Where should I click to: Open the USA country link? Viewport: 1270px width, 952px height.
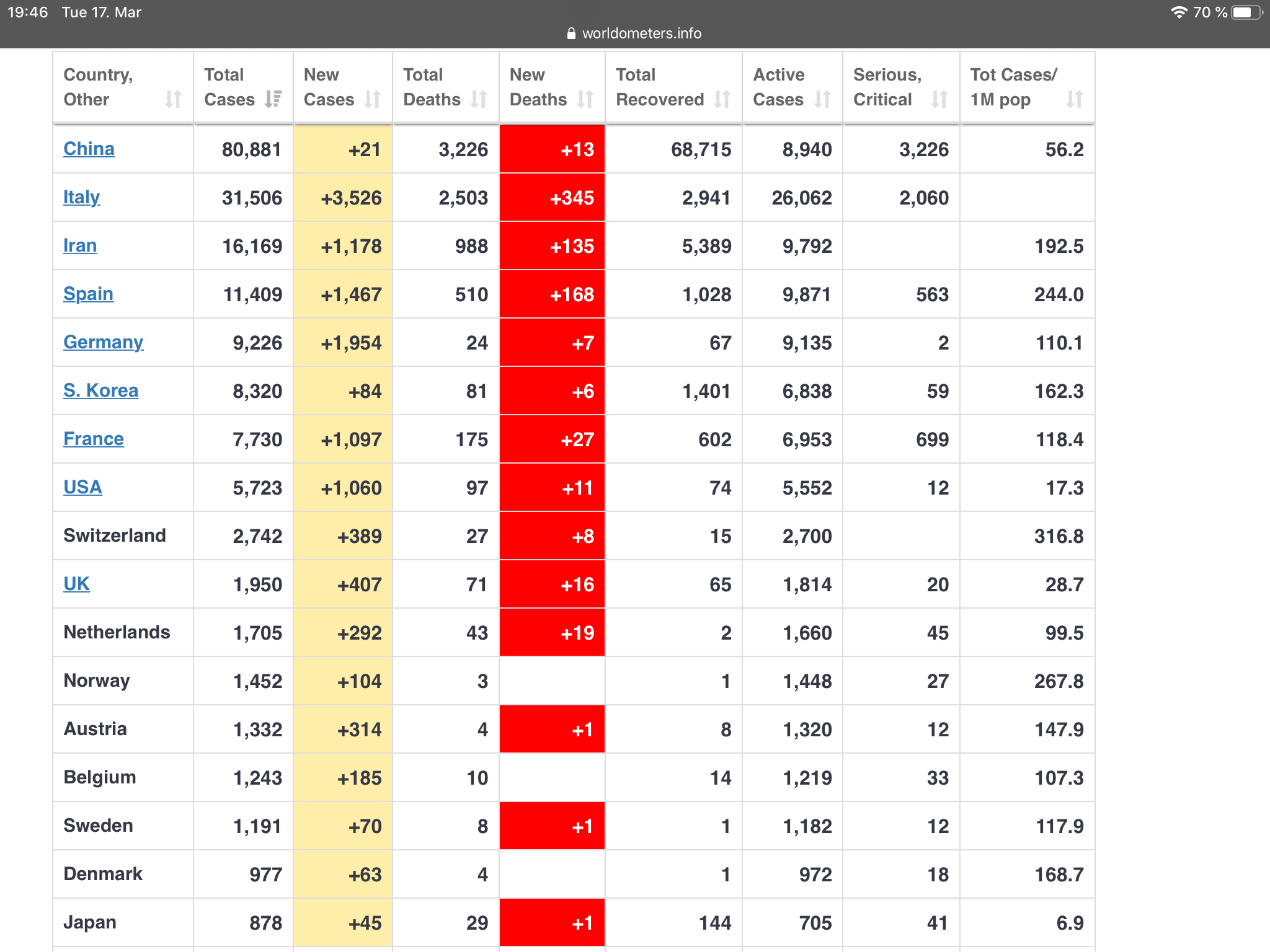point(82,487)
